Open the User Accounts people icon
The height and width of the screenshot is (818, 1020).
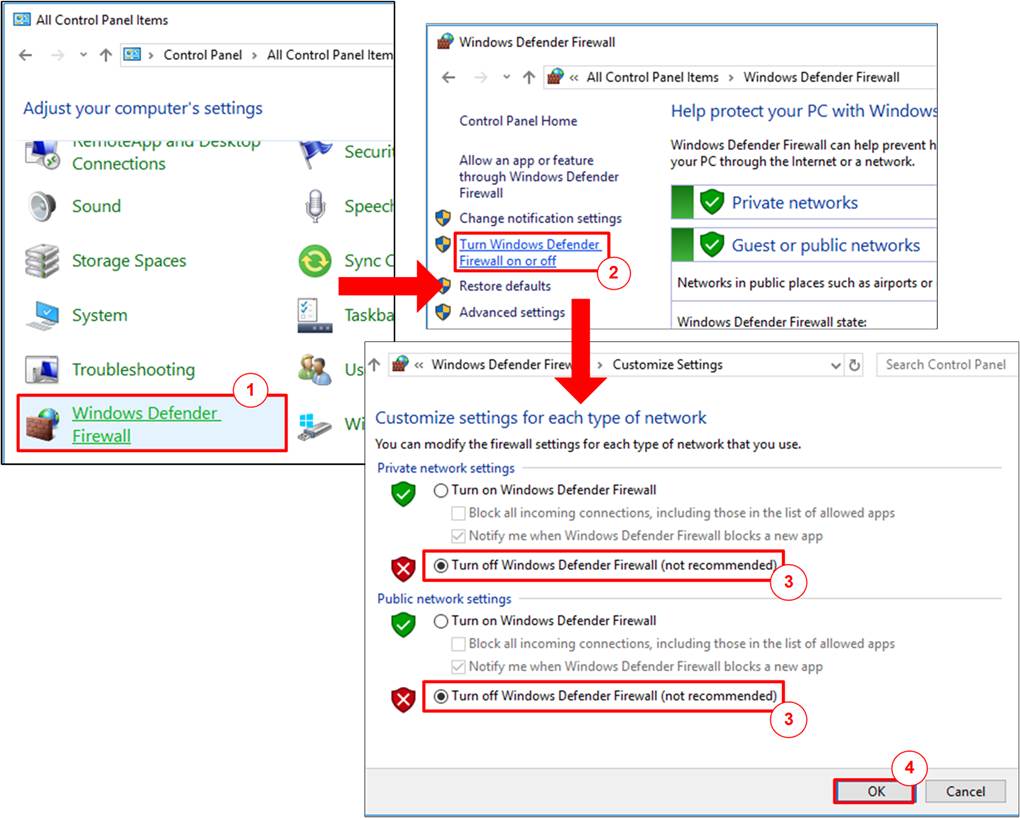click(x=315, y=369)
